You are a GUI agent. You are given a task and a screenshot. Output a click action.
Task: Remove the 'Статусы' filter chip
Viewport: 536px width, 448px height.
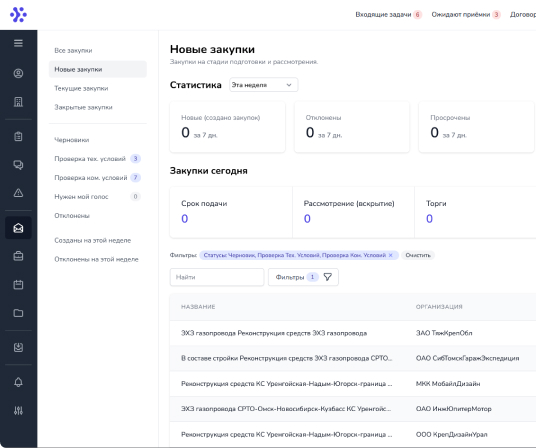pyautogui.click(x=391, y=255)
